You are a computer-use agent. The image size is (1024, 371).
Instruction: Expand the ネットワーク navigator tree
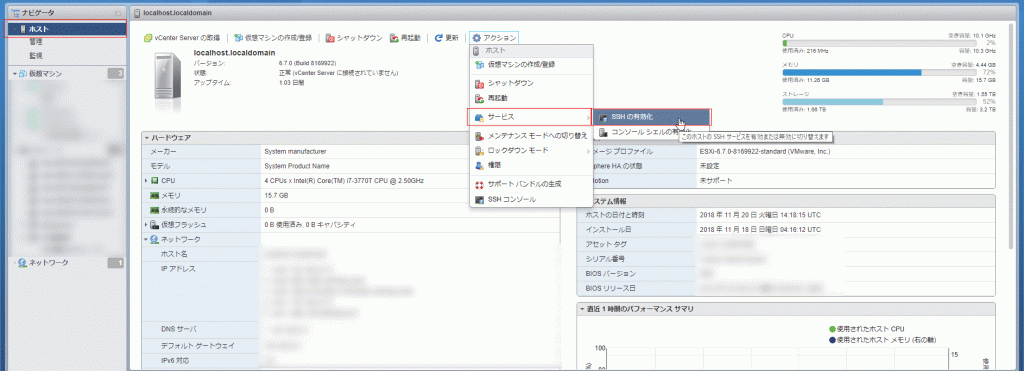pyautogui.click(x=14, y=263)
